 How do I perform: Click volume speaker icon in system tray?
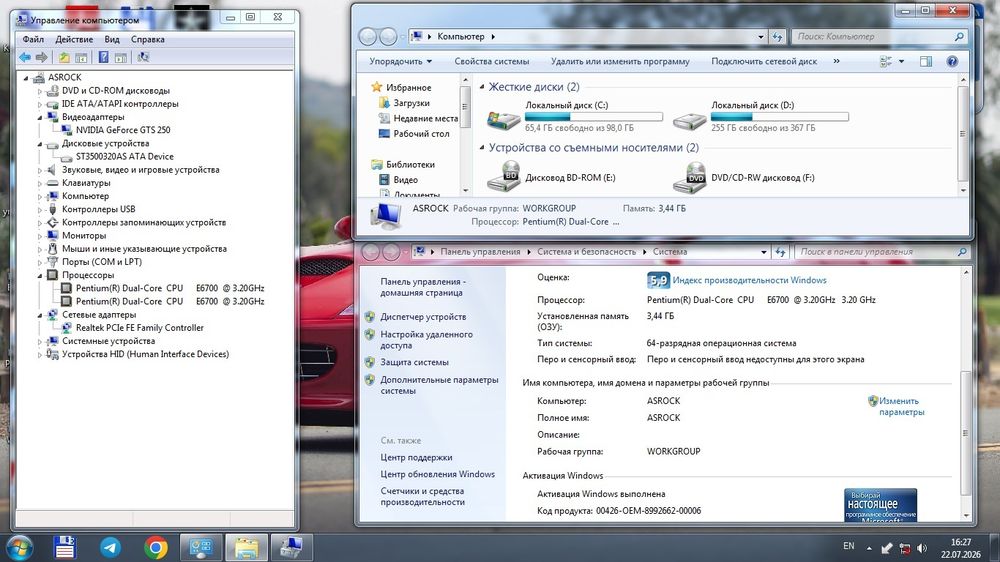pyautogui.click(x=922, y=548)
